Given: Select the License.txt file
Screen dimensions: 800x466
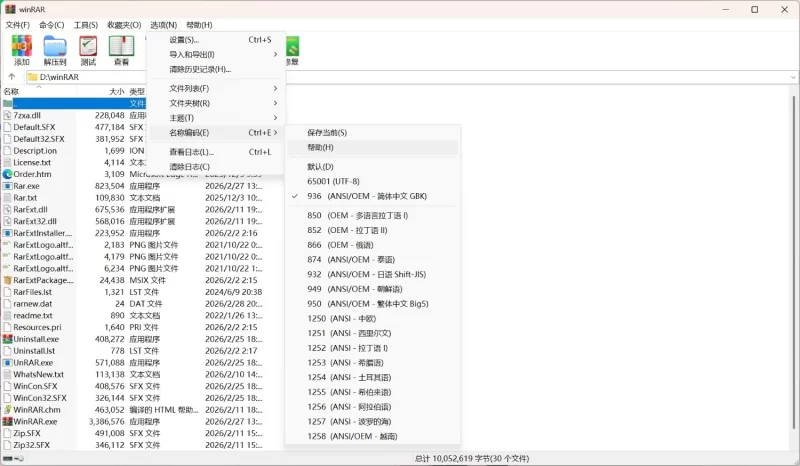Looking at the screenshot, I should [x=32, y=162].
